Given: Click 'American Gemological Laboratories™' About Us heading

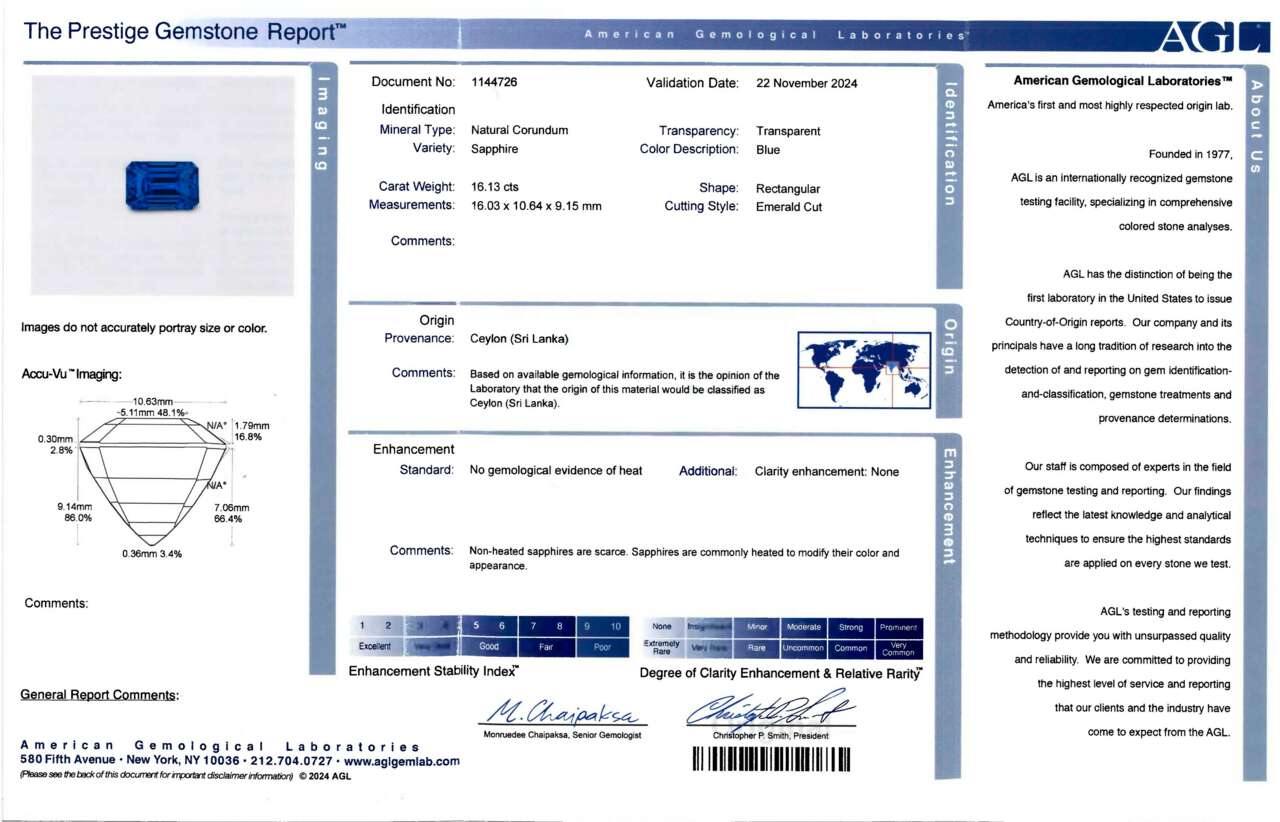Looking at the screenshot, I should [1123, 81].
